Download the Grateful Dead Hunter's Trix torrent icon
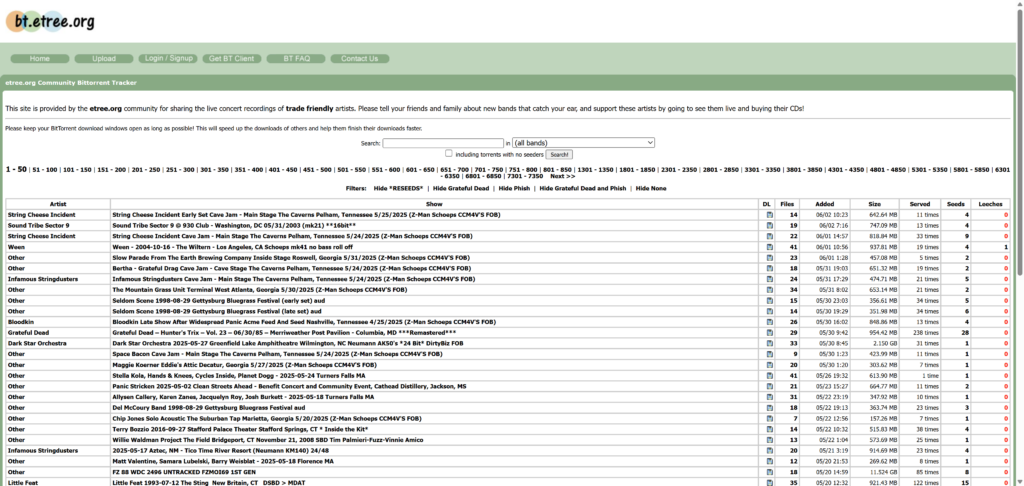 pyautogui.click(x=769, y=332)
